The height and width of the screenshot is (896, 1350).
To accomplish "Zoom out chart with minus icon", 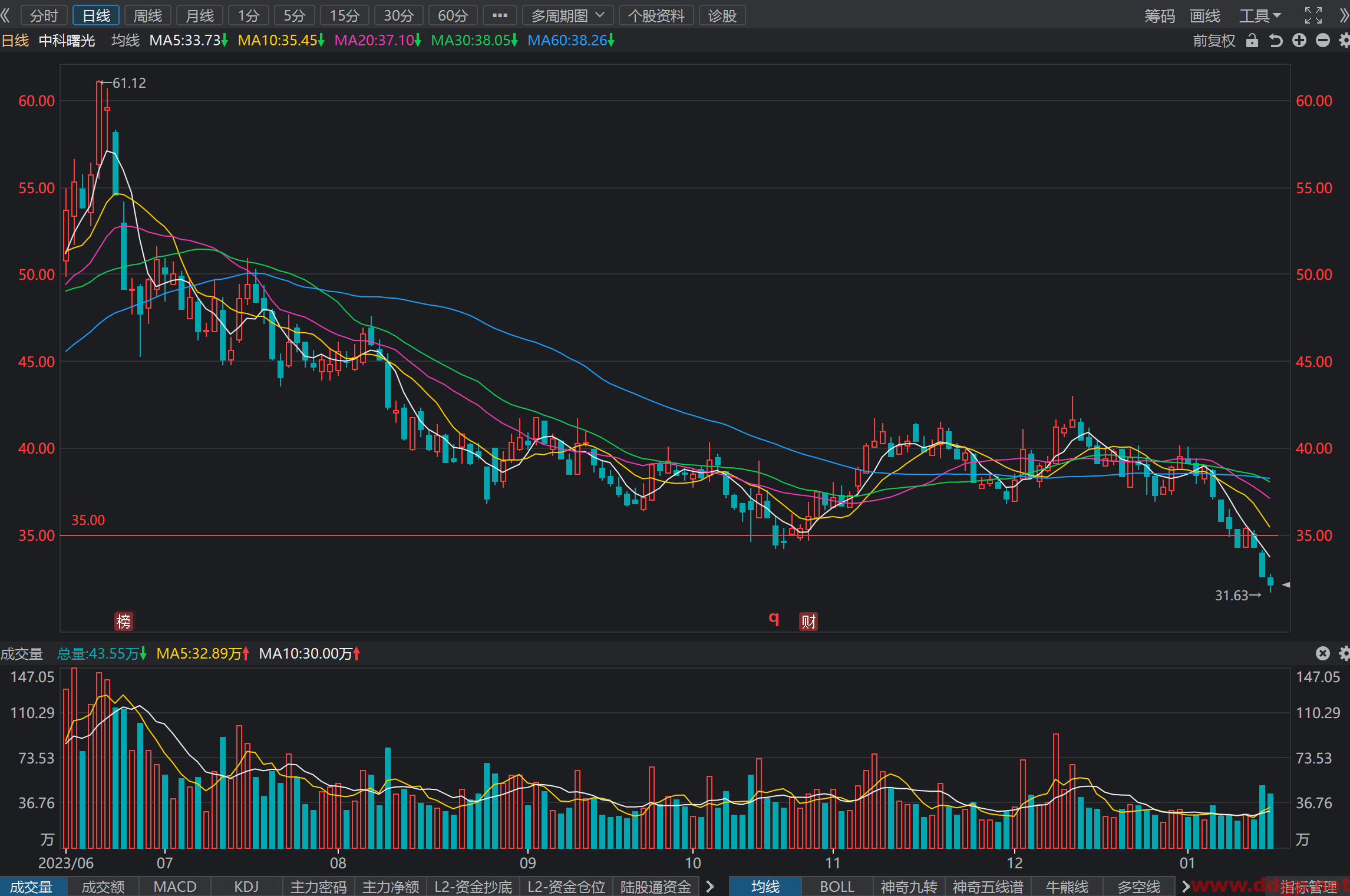I will coord(1323,40).
